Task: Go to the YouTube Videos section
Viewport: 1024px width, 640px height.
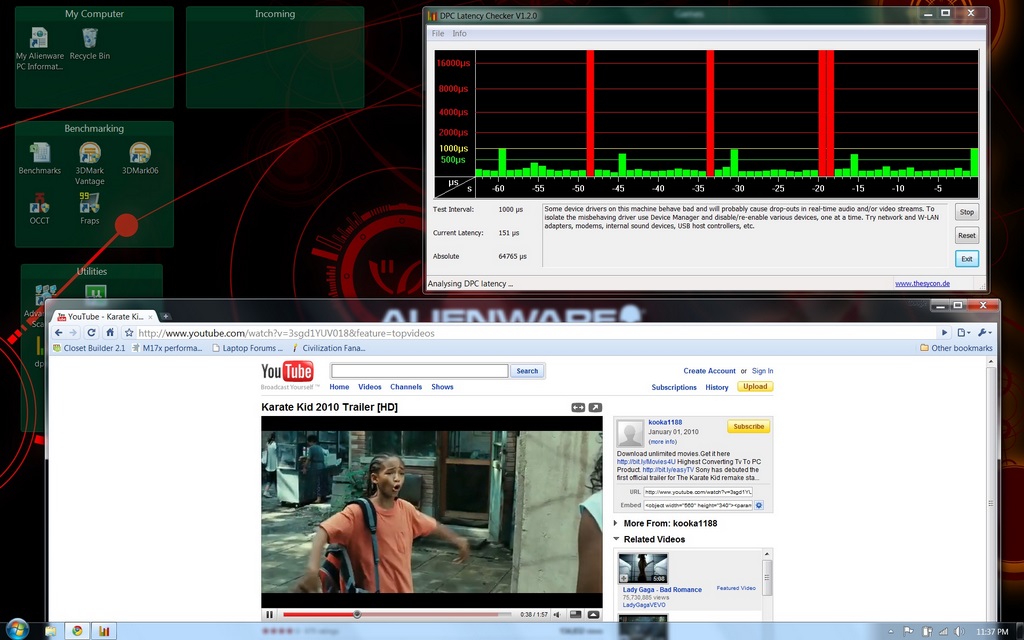Action: (x=370, y=387)
